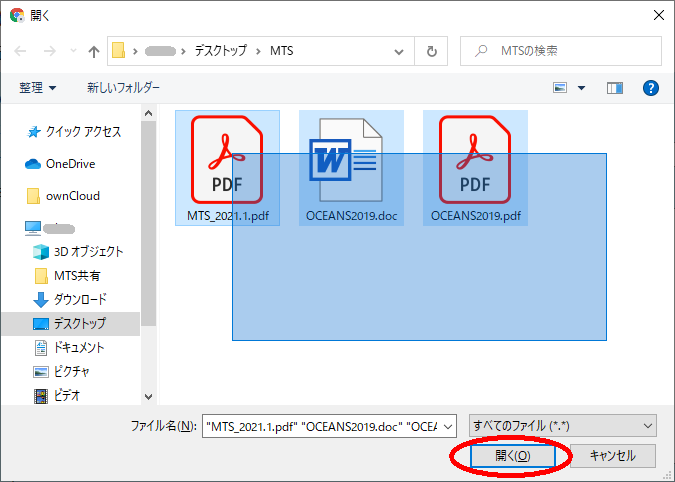Screen dimensions: 675x482
Task: Open the 整理 menu
Action: (x=38, y=88)
